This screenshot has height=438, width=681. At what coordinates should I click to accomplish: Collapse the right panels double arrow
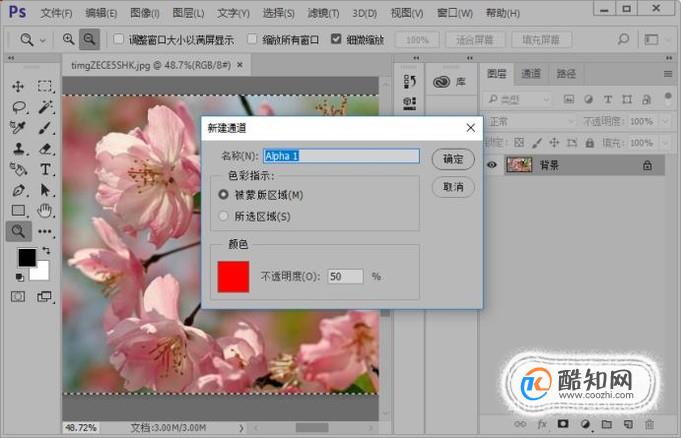click(669, 58)
